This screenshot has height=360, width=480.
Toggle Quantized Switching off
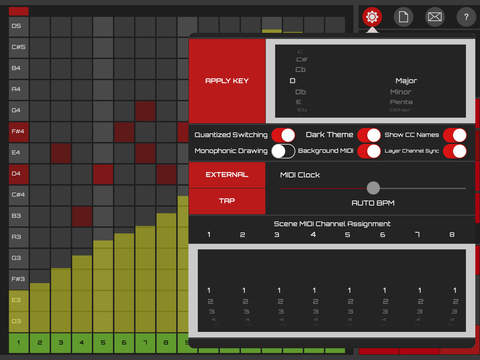point(283,135)
